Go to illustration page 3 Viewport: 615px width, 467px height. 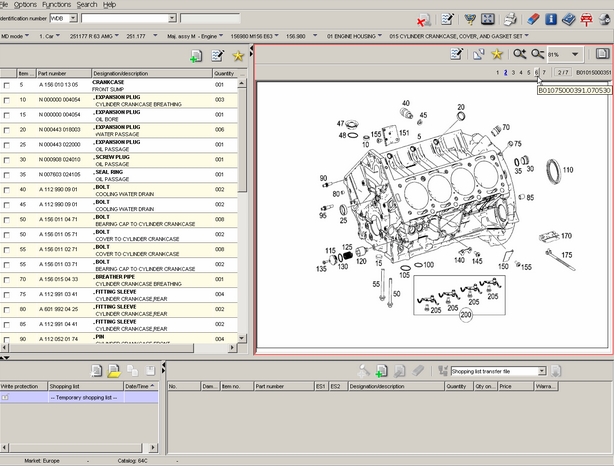click(513, 73)
